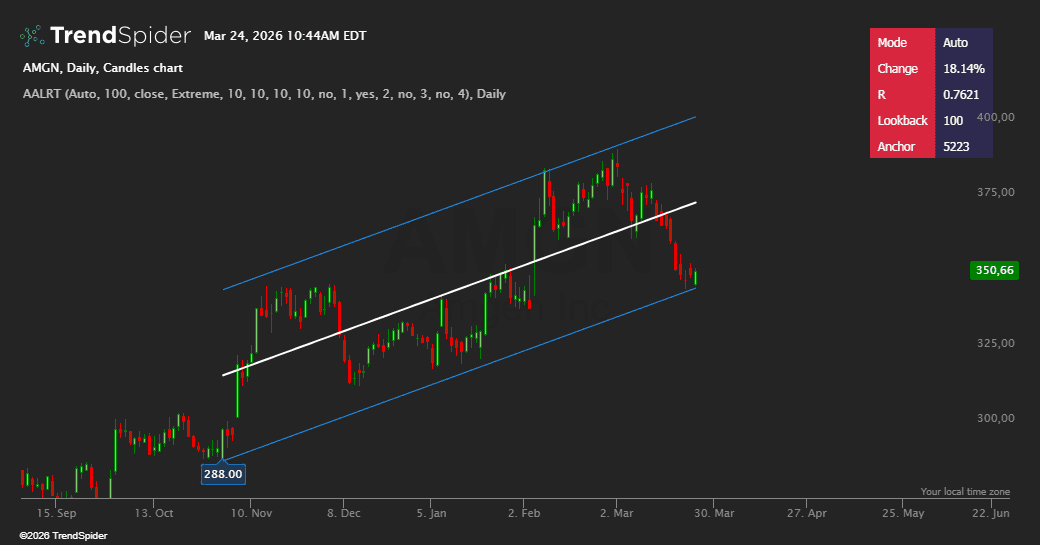Click the ©2026 TrendSpider copyright text
The image size is (1040, 545).
(63, 536)
